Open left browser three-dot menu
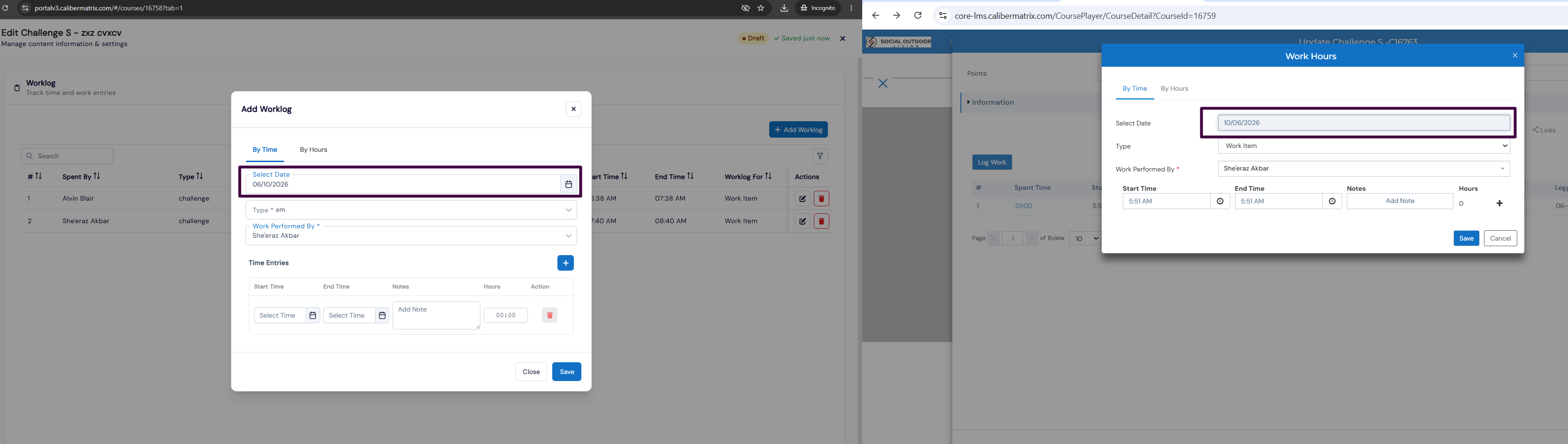1568x444 pixels. pos(851,8)
